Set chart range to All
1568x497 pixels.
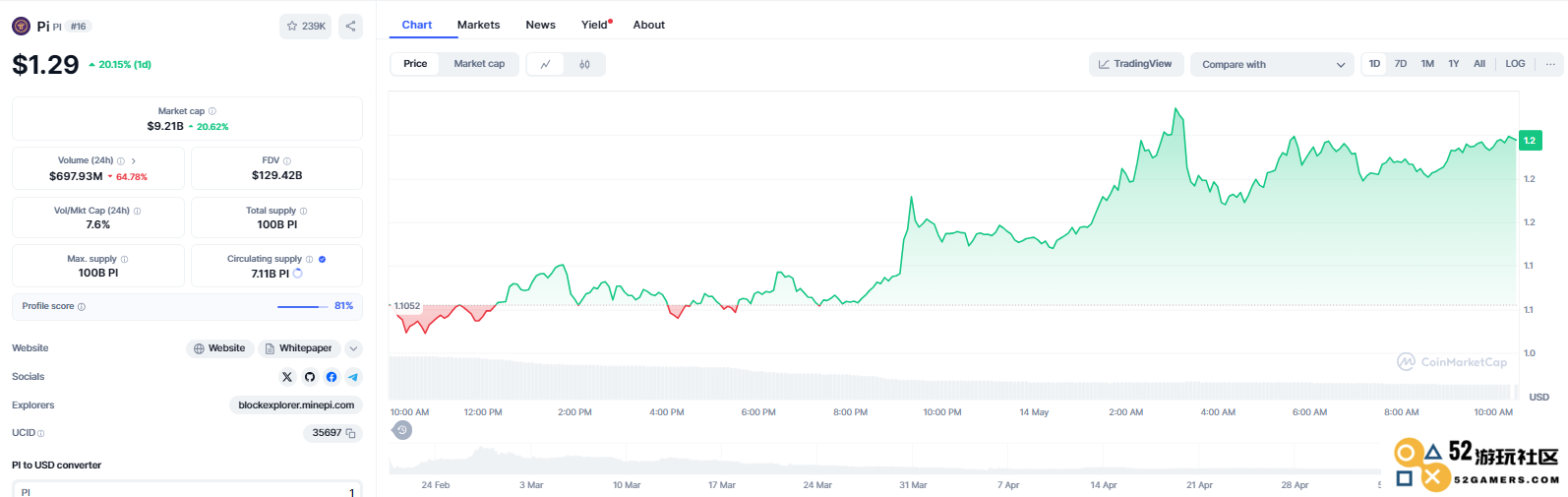point(1479,64)
